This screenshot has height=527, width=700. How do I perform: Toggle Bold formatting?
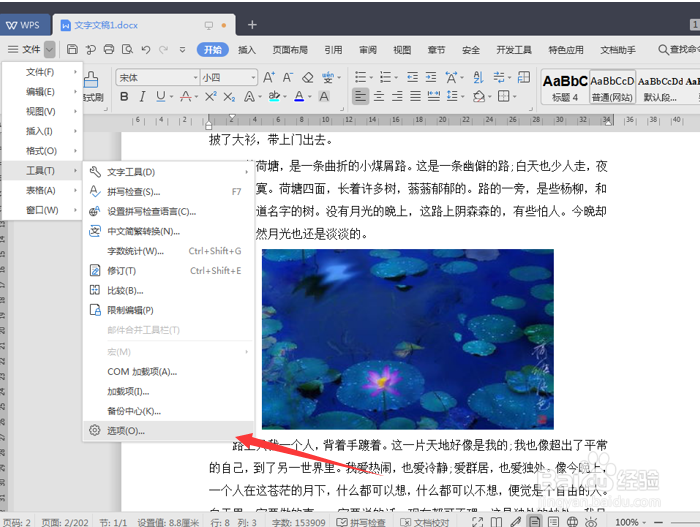[x=124, y=96]
